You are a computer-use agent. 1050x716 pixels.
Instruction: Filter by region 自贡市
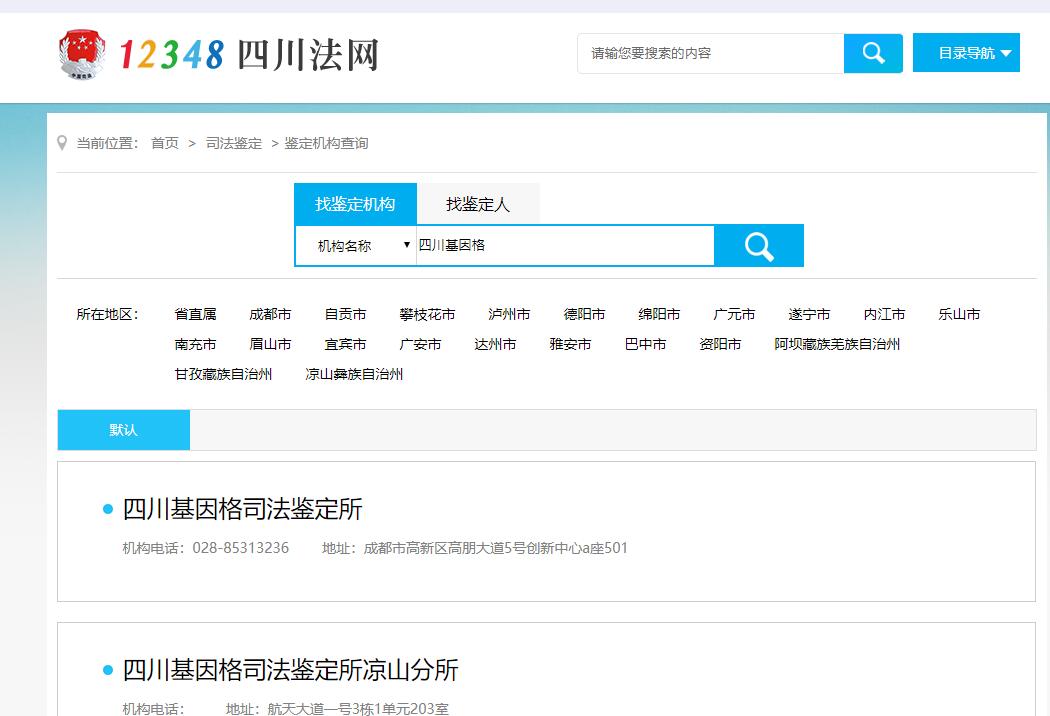click(346, 314)
